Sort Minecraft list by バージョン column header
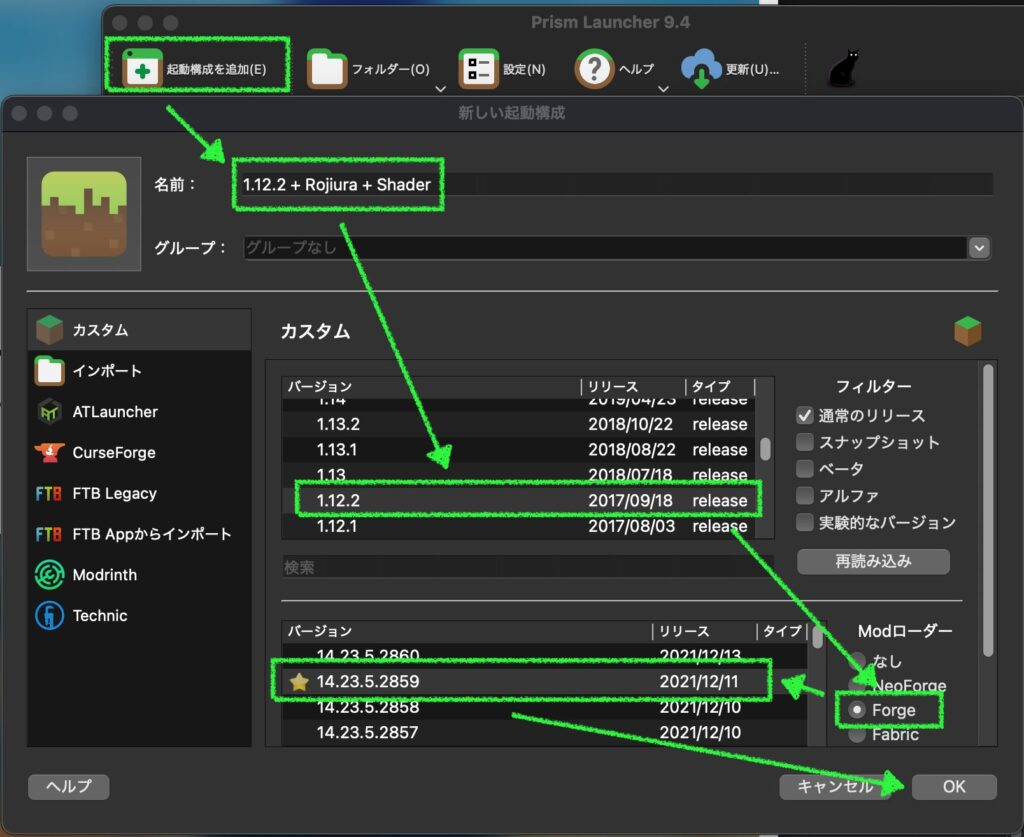 432,387
